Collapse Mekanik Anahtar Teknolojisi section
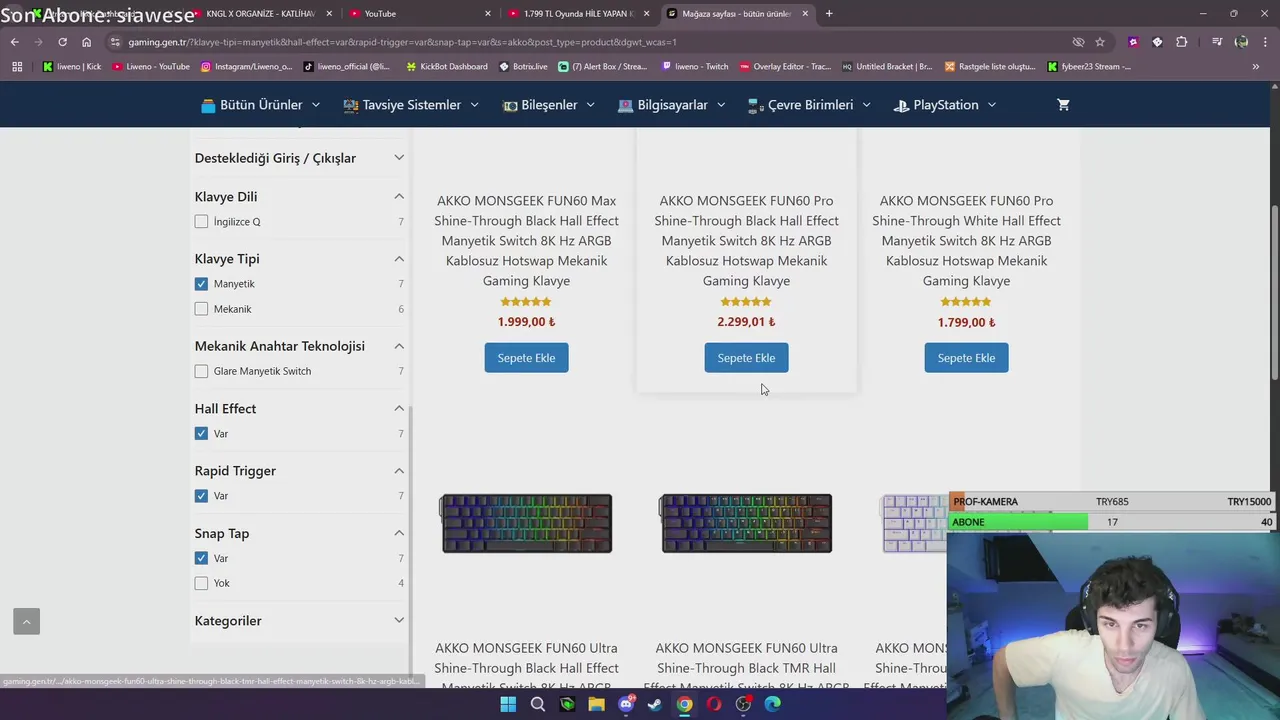Screen dimensions: 1280x720 399,346
